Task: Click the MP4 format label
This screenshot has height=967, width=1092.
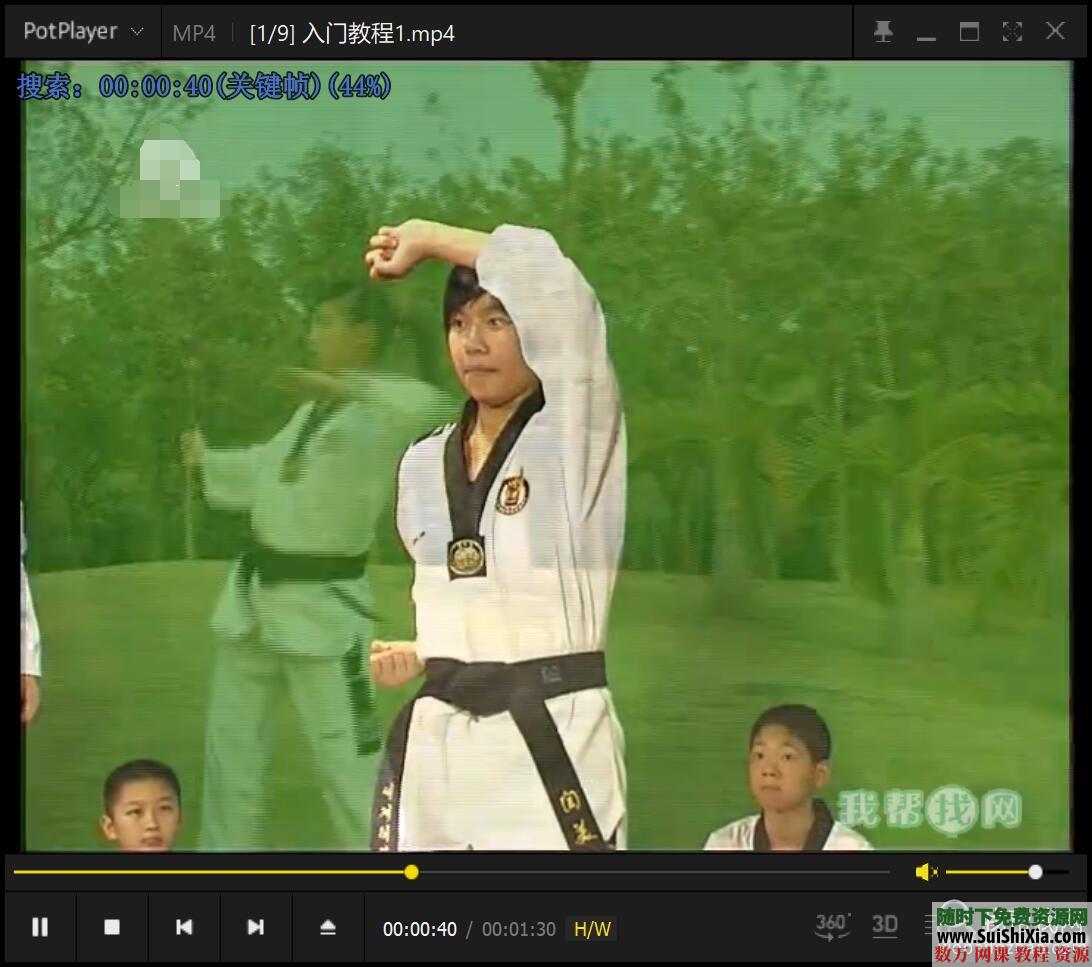Action: pyautogui.click(x=194, y=33)
